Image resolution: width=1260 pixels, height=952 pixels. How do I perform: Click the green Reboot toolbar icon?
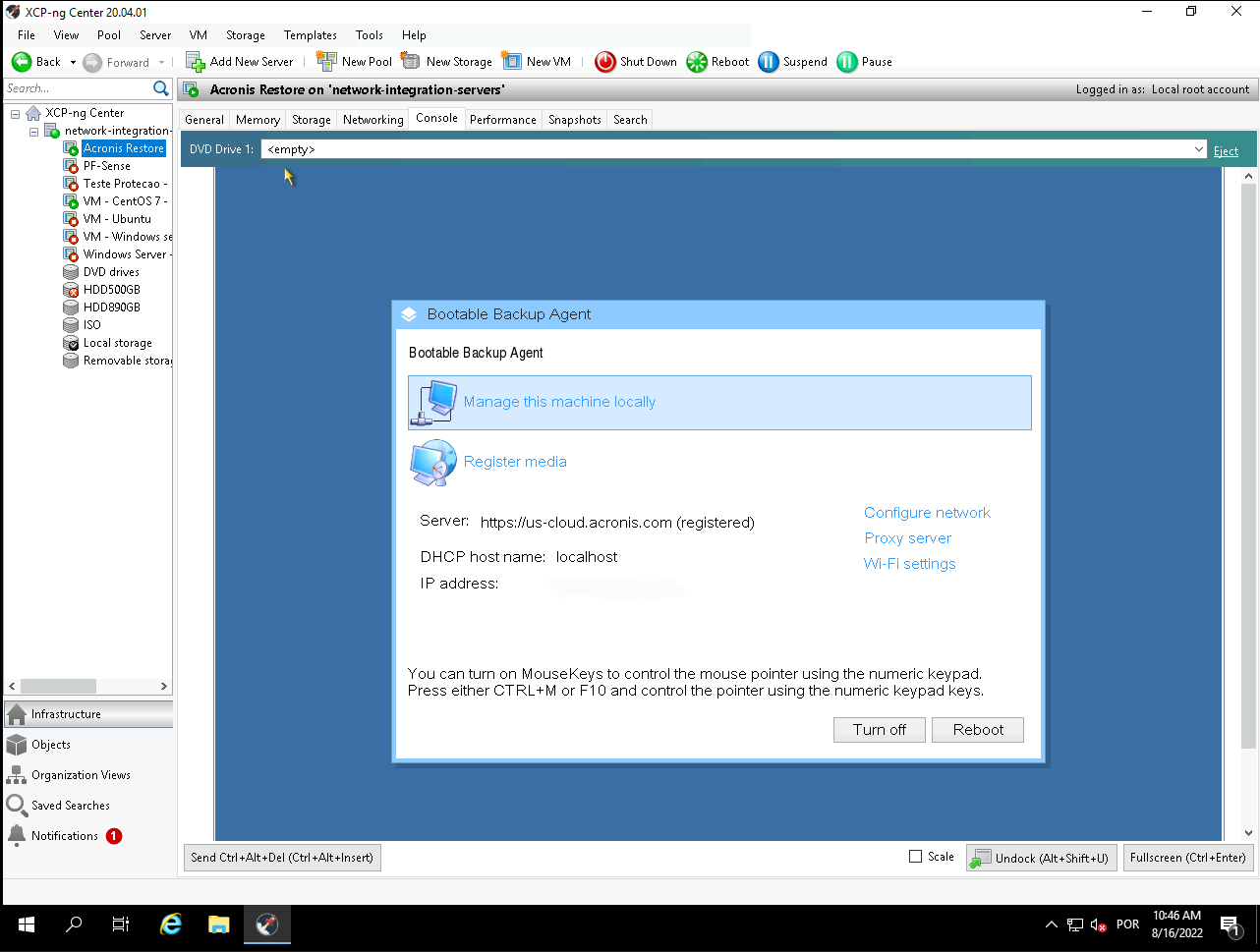(697, 62)
